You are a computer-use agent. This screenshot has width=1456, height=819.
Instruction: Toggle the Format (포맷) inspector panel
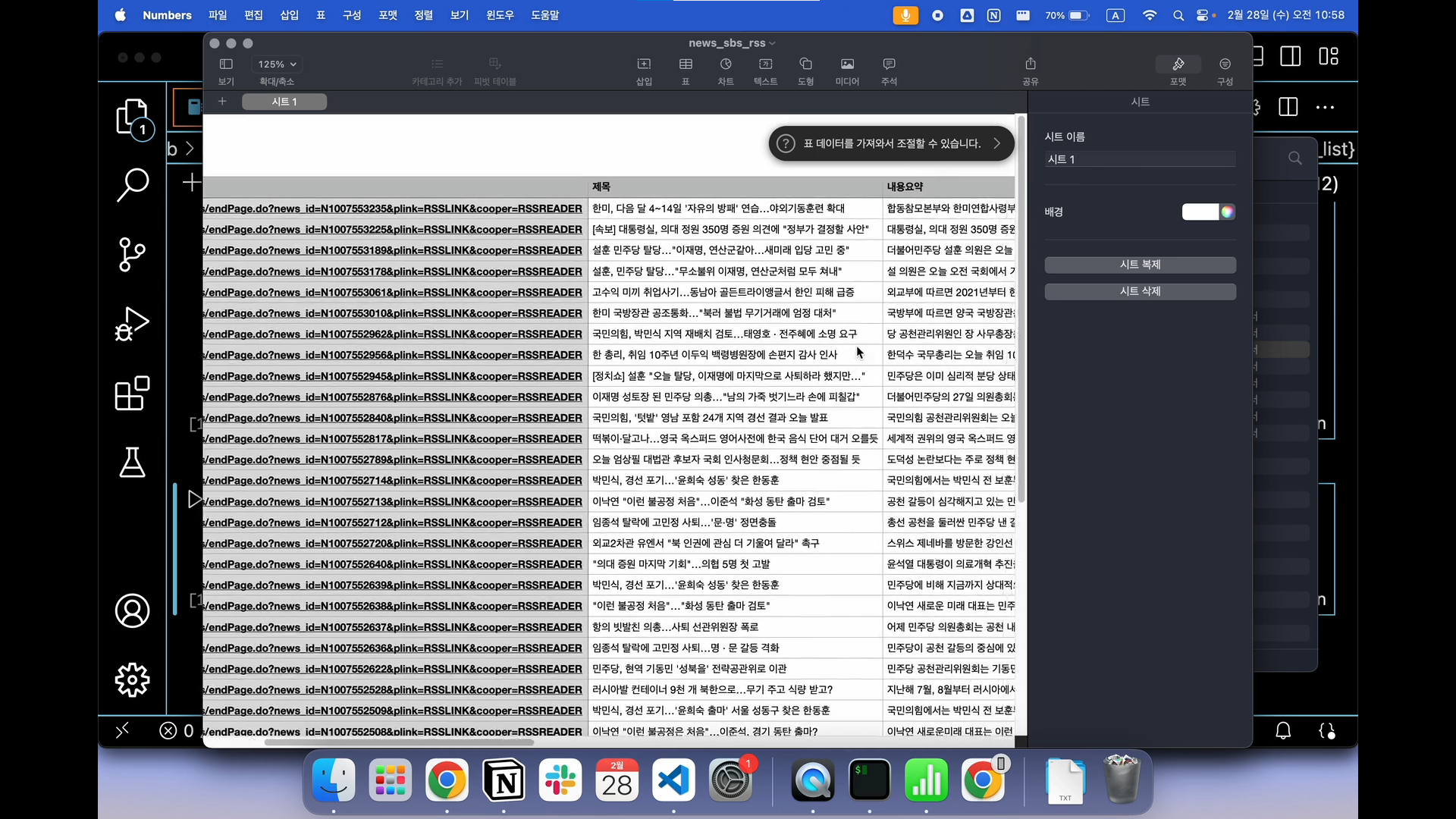pyautogui.click(x=1178, y=64)
